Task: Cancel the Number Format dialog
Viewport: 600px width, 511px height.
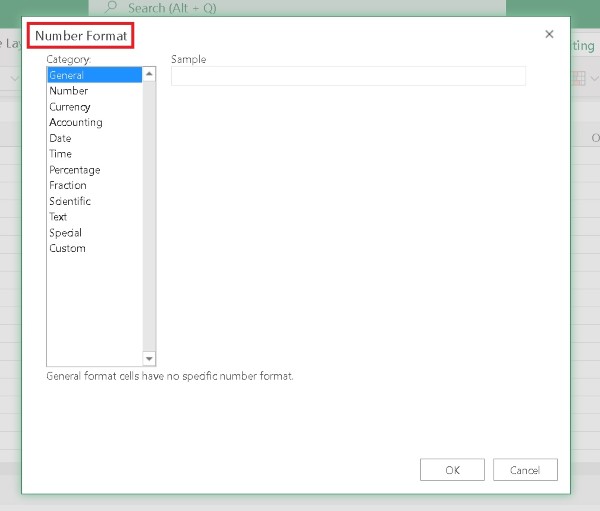Action: pyautogui.click(x=524, y=470)
